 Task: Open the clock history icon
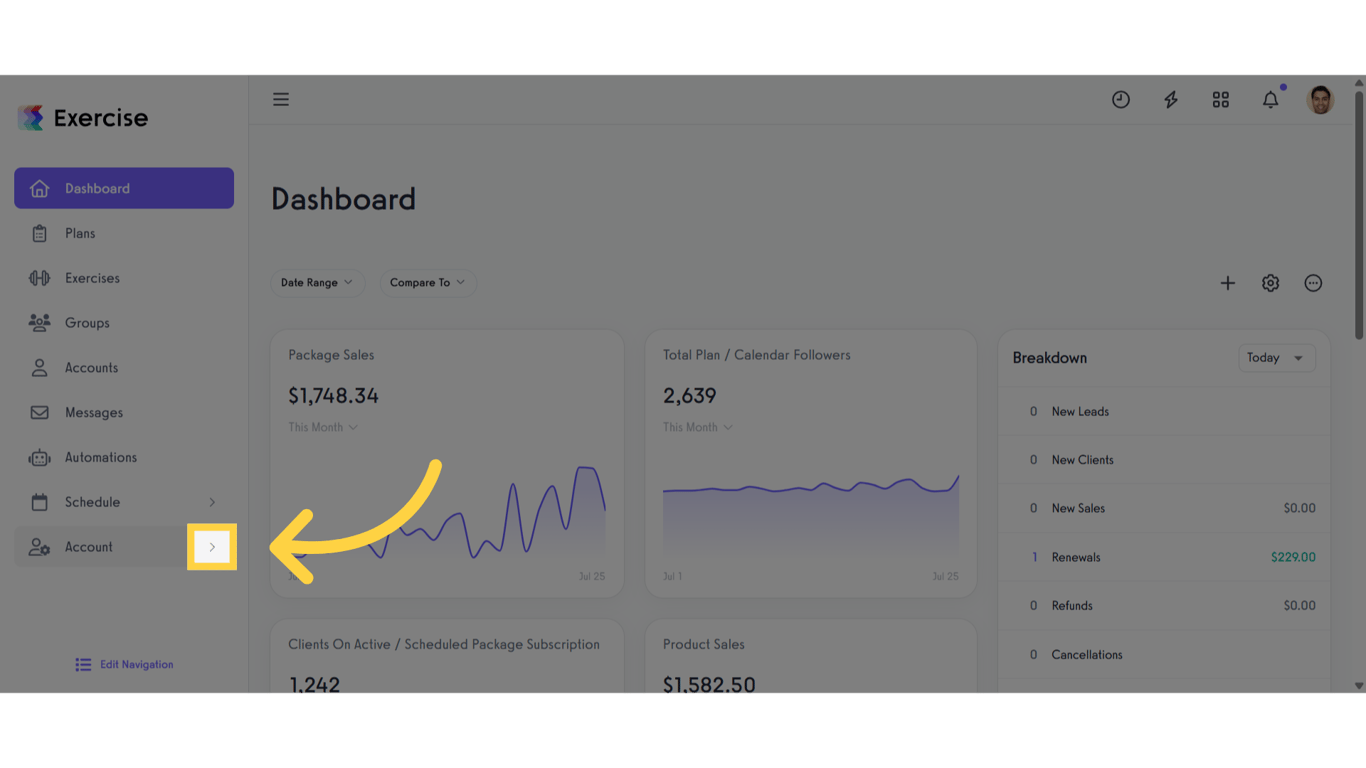tap(1121, 99)
